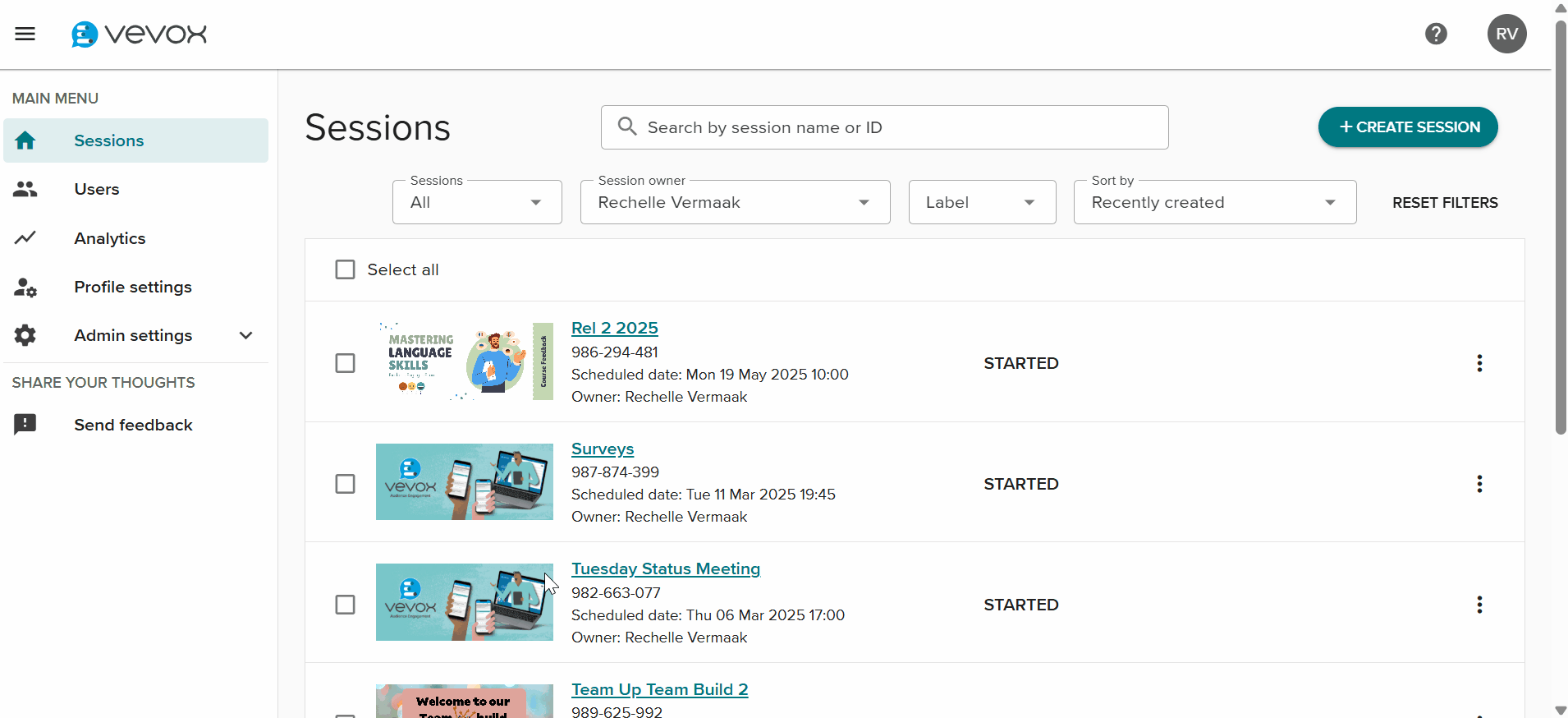Click the Surveys session thumbnail
The image size is (1568, 718).
point(465,481)
